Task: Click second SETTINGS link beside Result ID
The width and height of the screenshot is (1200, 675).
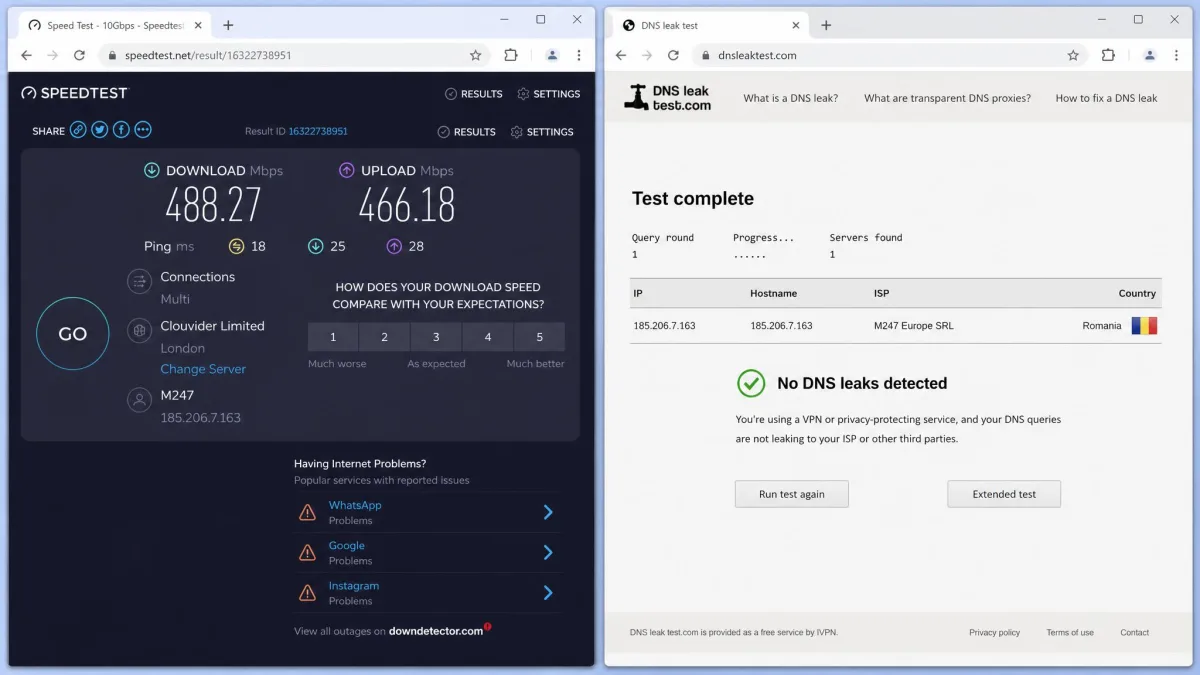Action: [542, 132]
